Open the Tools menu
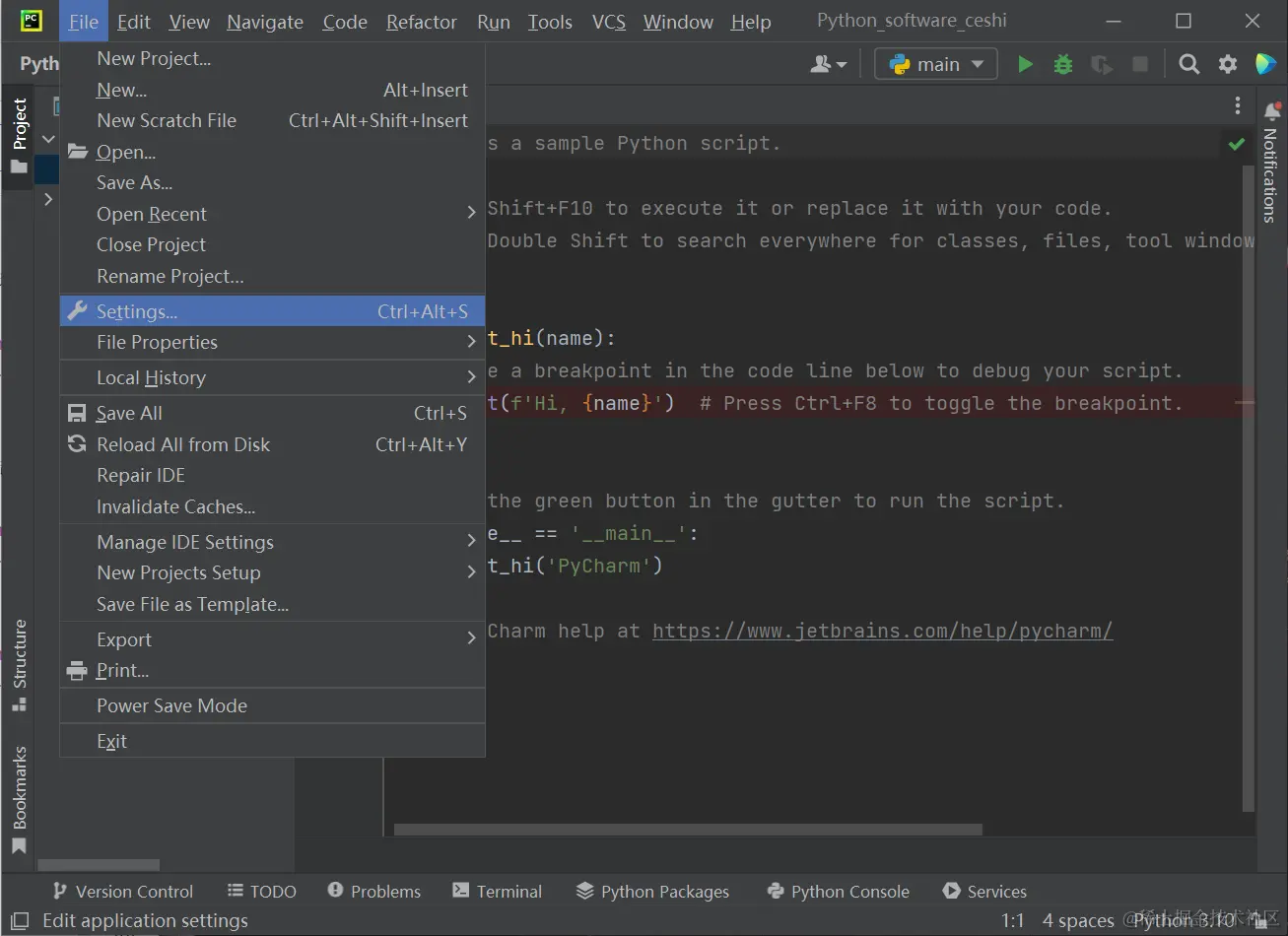 click(x=550, y=22)
